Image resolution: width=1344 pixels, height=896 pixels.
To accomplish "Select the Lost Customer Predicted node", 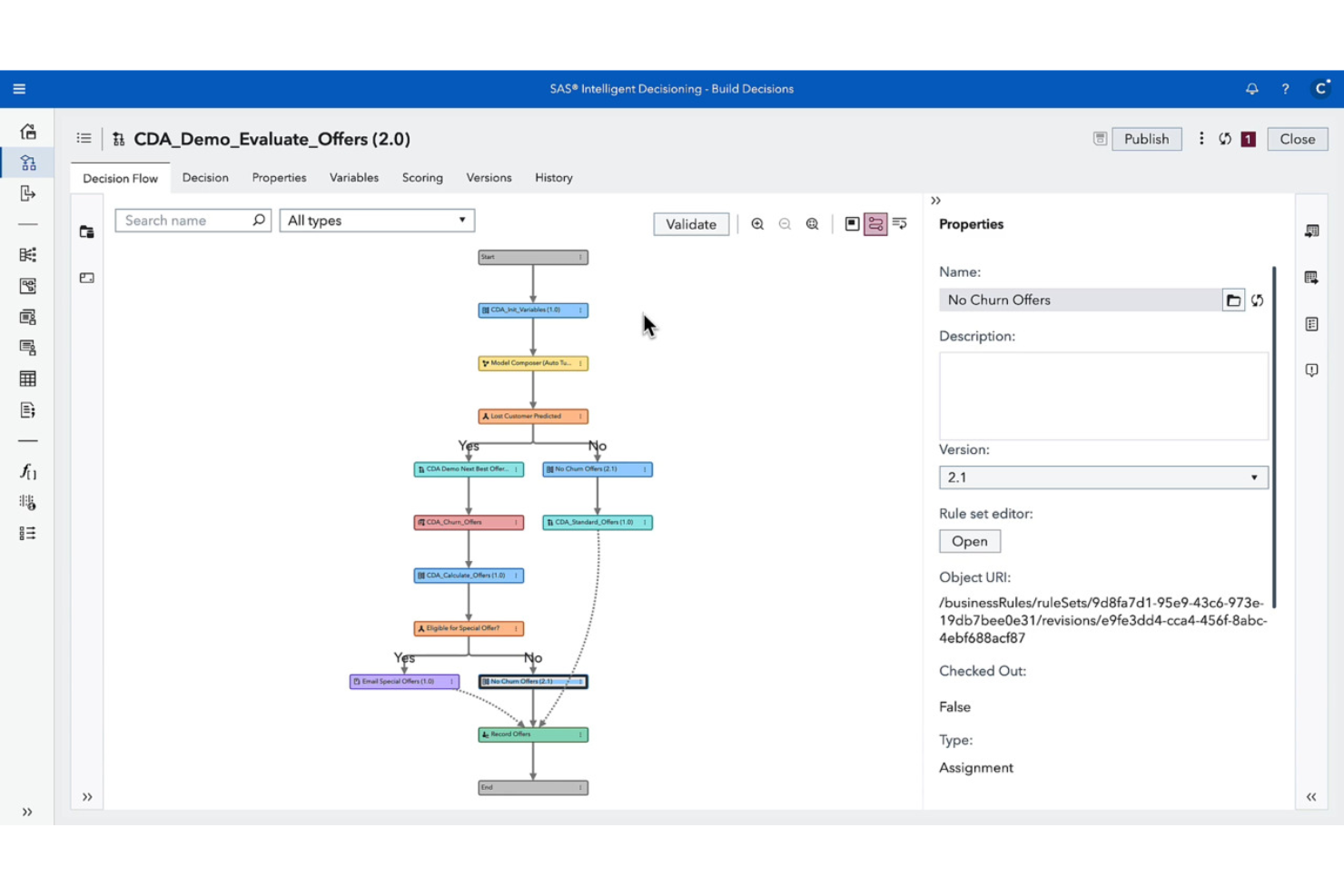I will click(533, 417).
